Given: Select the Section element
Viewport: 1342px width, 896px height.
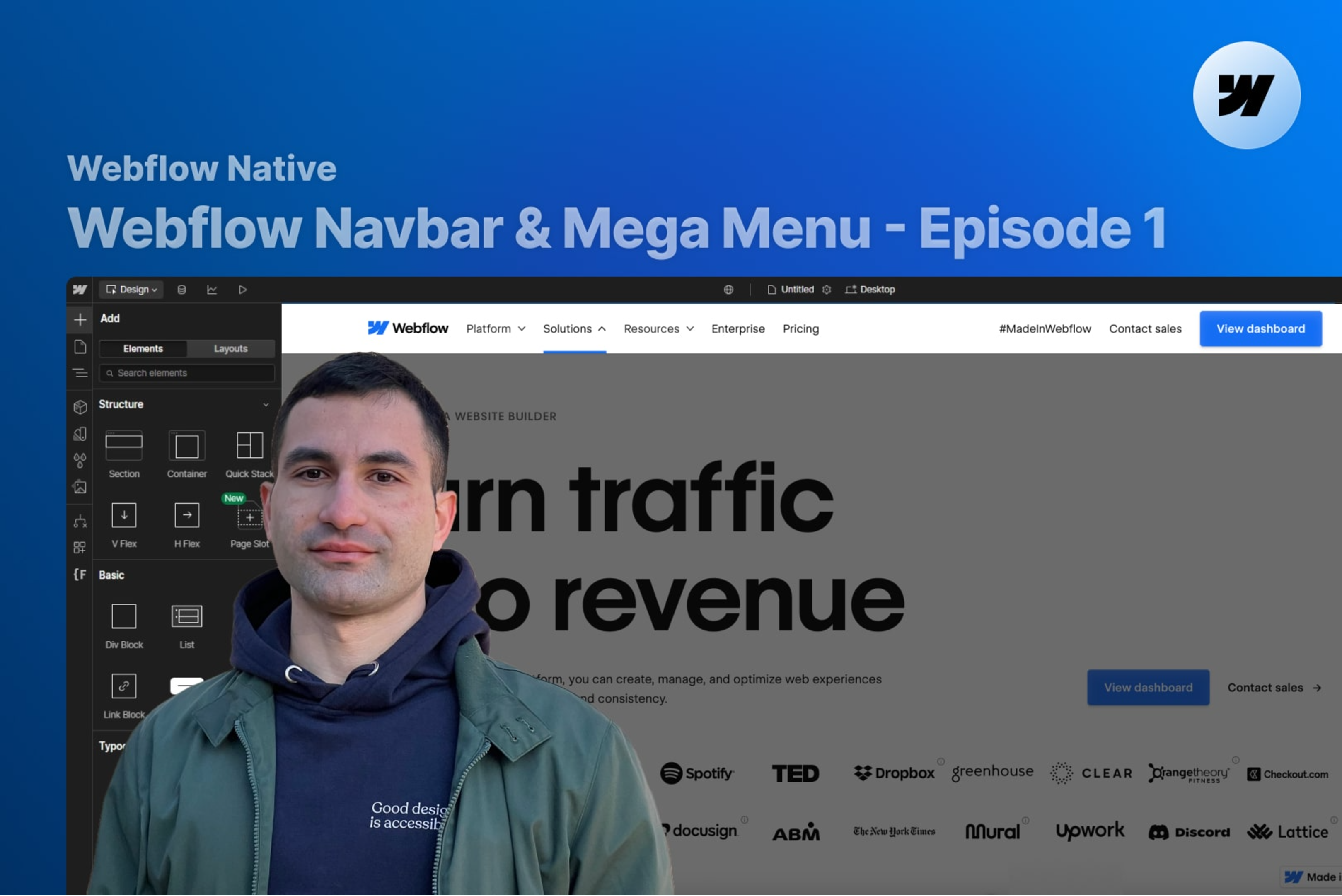Looking at the screenshot, I should coord(124,454).
